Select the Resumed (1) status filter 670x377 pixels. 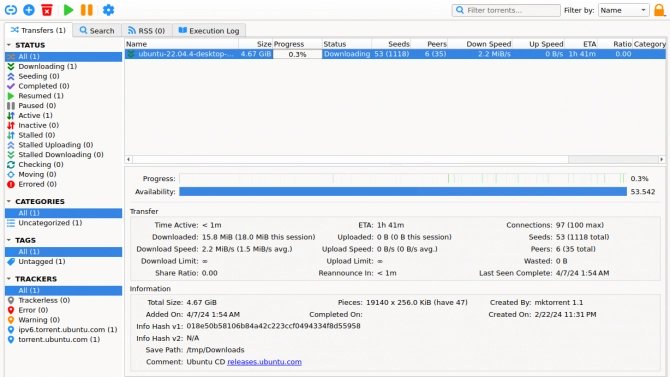63,96
